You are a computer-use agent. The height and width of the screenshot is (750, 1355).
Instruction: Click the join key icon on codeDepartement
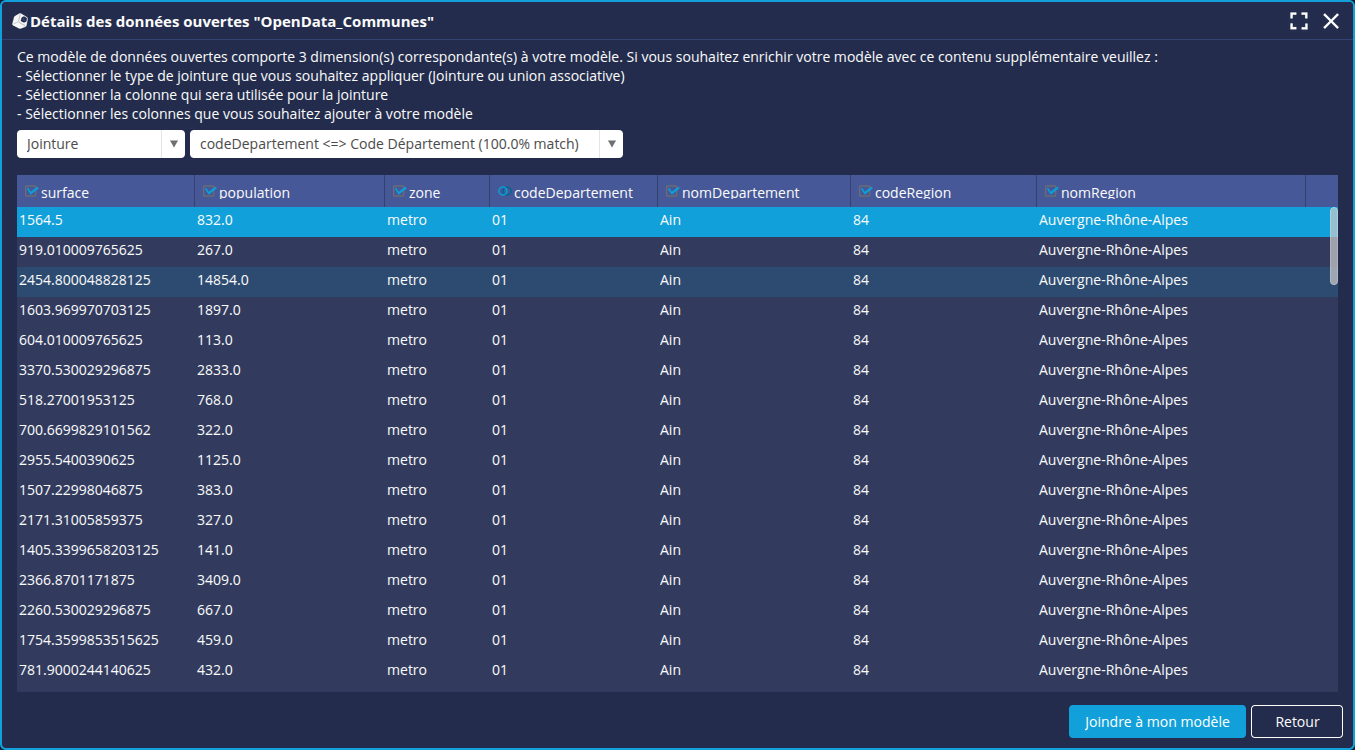pyautogui.click(x=502, y=192)
